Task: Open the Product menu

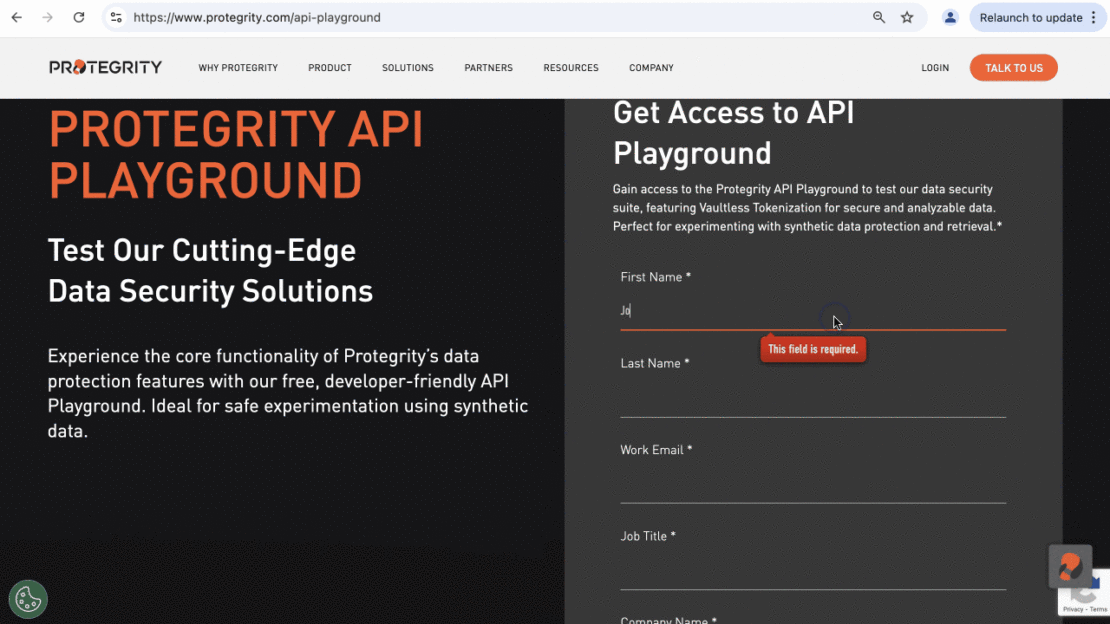Action: 330,68
